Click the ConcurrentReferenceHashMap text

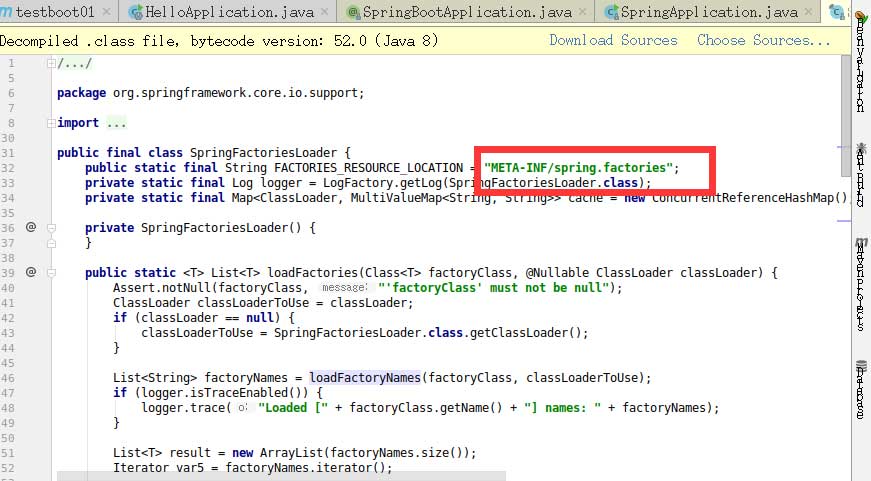743,198
